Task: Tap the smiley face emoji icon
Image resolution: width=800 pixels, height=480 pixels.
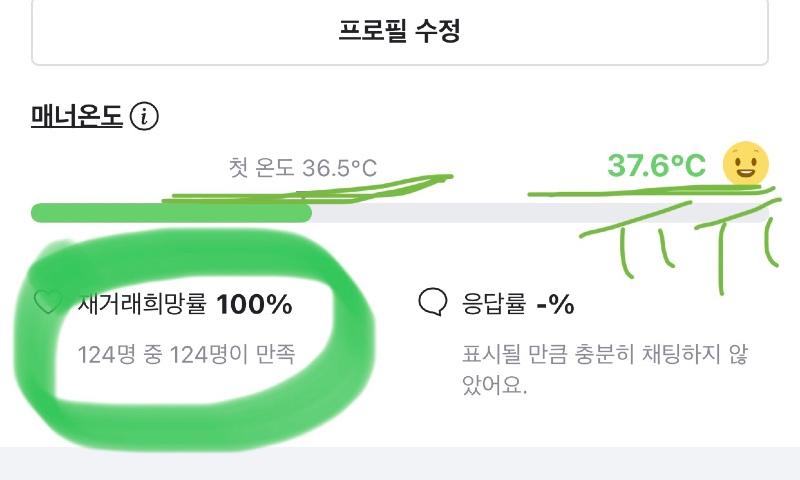Action: coord(745,164)
